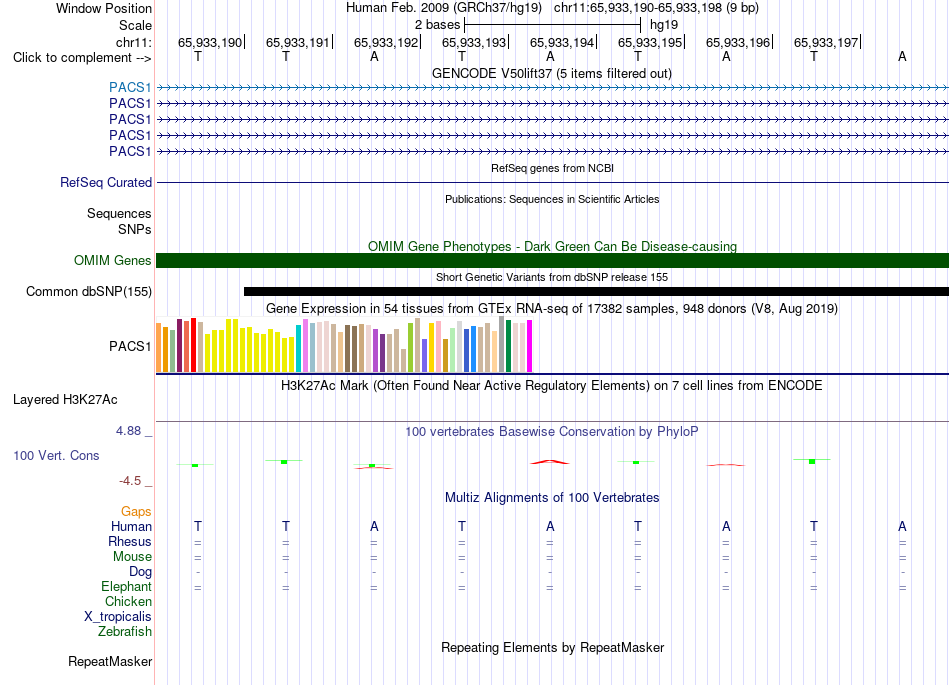The width and height of the screenshot is (950, 685).
Task: Click the RepeatMasker track label
Action: [110, 661]
